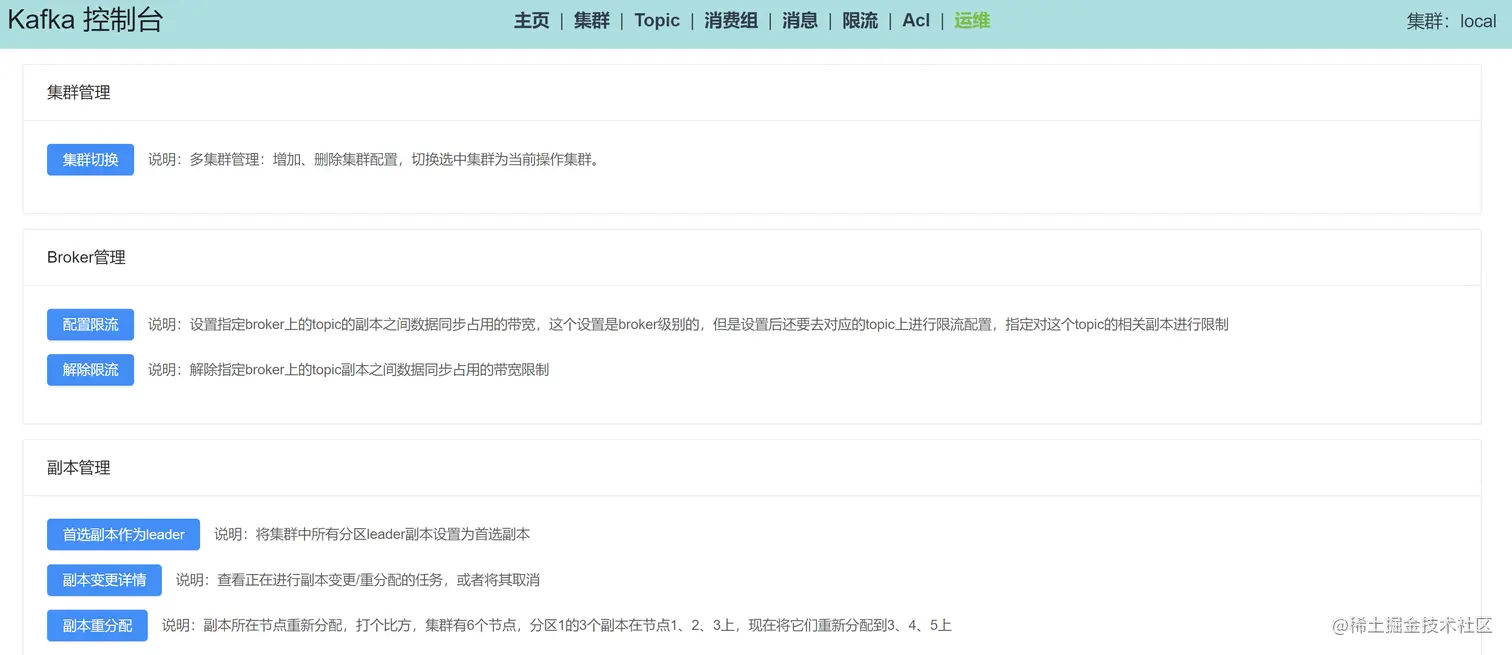Click the 多集群管理 description text
This screenshot has height=655, width=1512.
[x=375, y=159]
